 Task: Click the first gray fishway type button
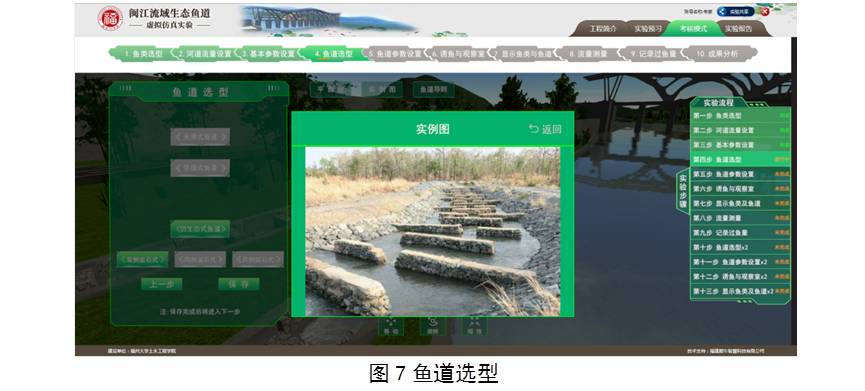click(x=200, y=137)
